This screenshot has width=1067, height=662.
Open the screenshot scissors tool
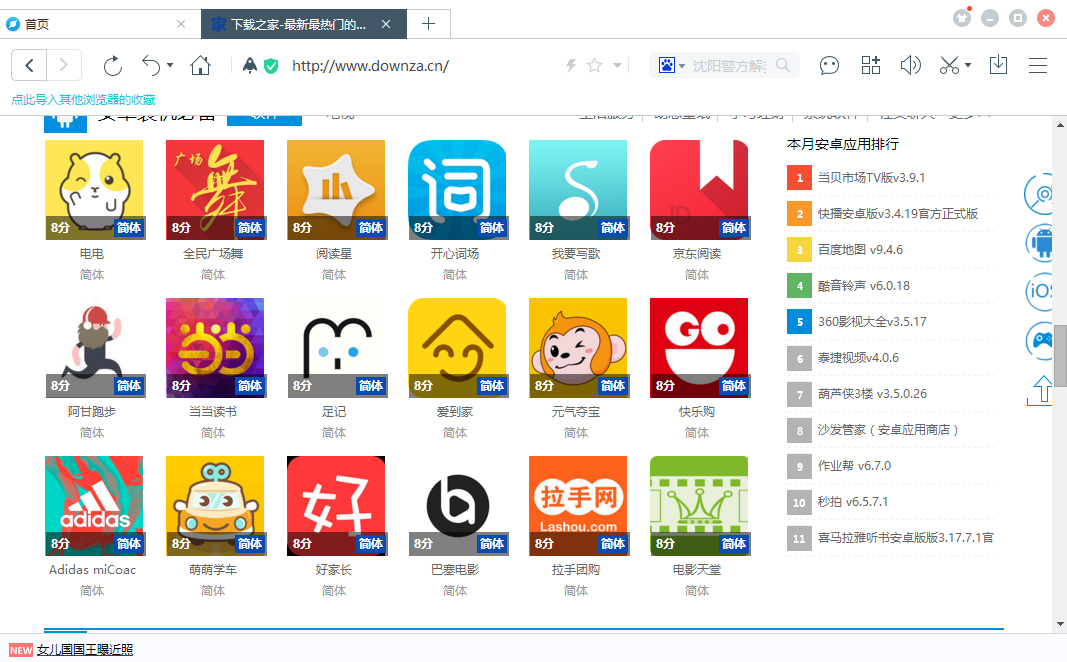[948, 64]
